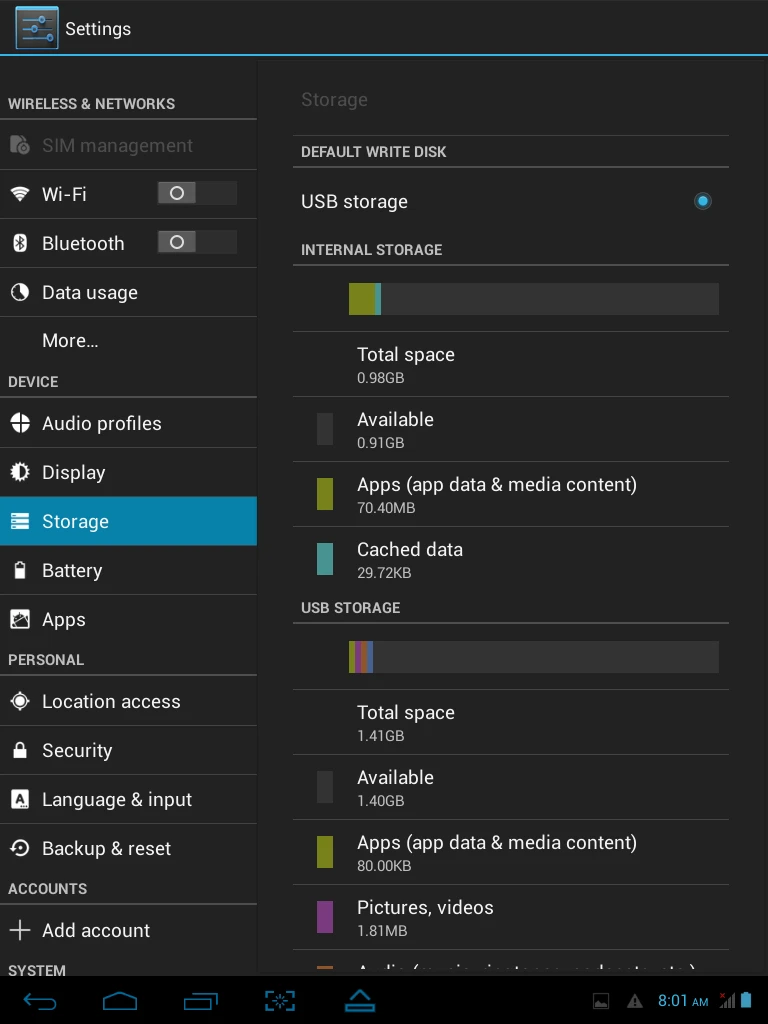Screen dimensions: 768x1024
Task: Tap the Settings title text
Action: 98,29
